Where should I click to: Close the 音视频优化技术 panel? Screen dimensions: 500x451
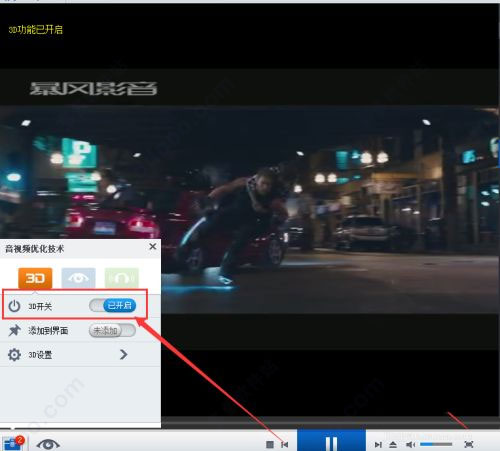153,247
